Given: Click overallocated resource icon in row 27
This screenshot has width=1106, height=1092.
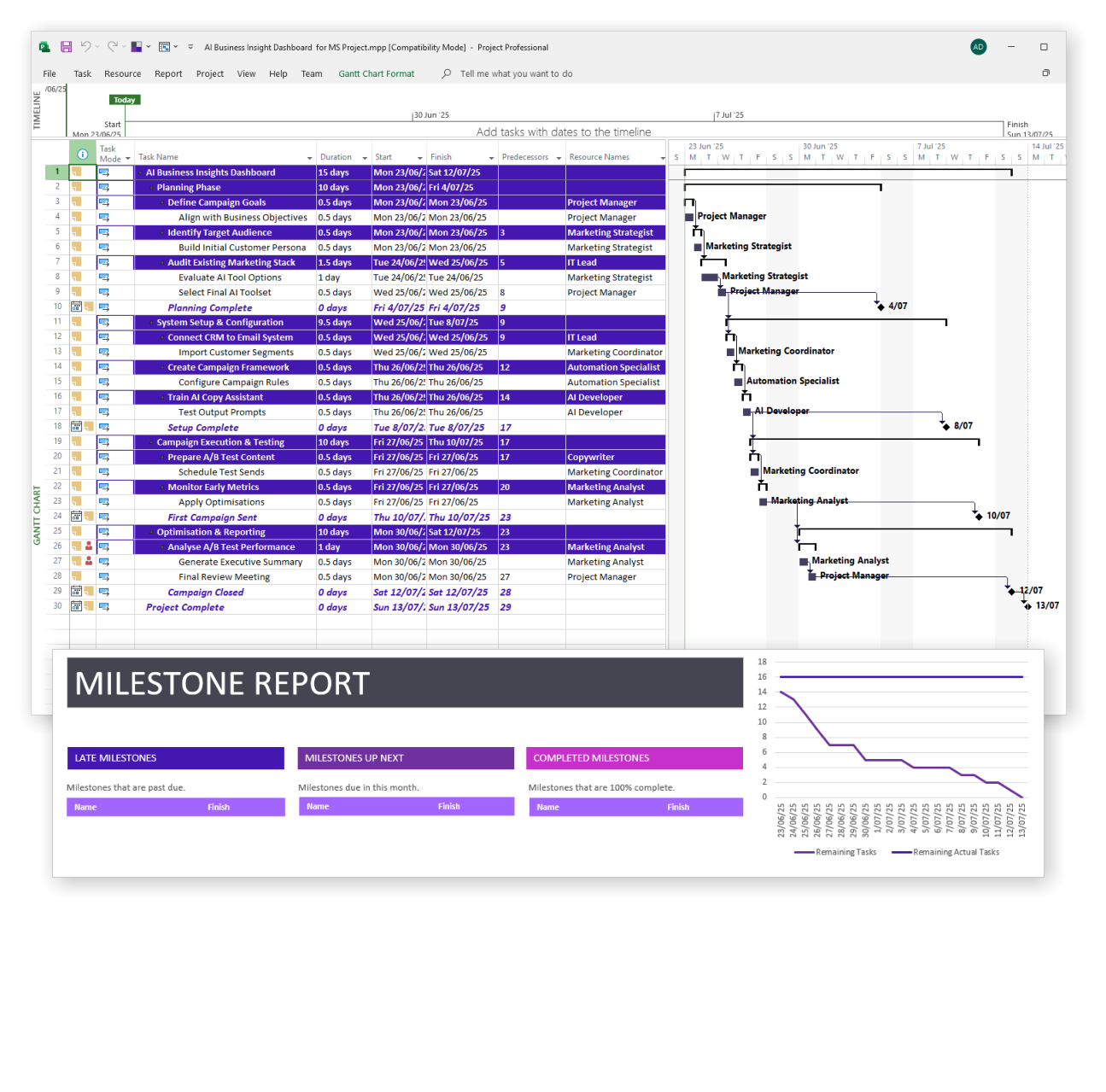Looking at the screenshot, I should pos(89,561).
